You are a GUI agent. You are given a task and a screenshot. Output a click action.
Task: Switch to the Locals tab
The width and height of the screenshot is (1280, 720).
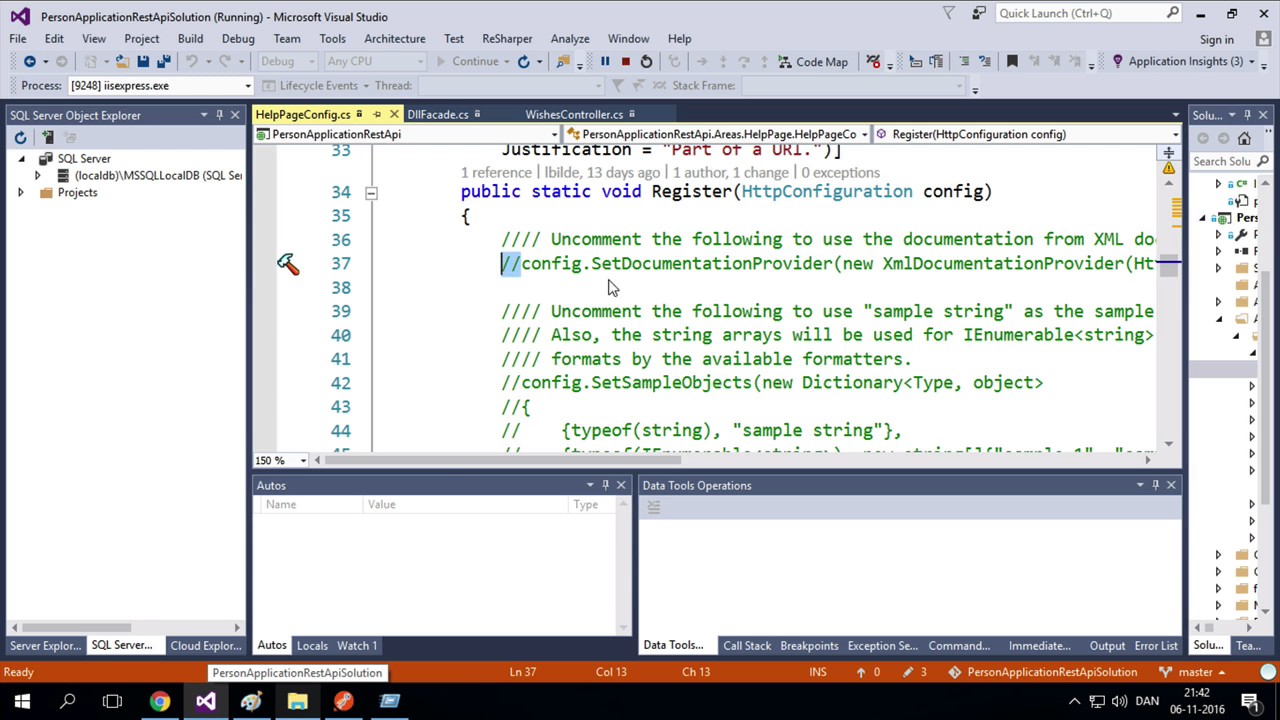tap(312, 646)
